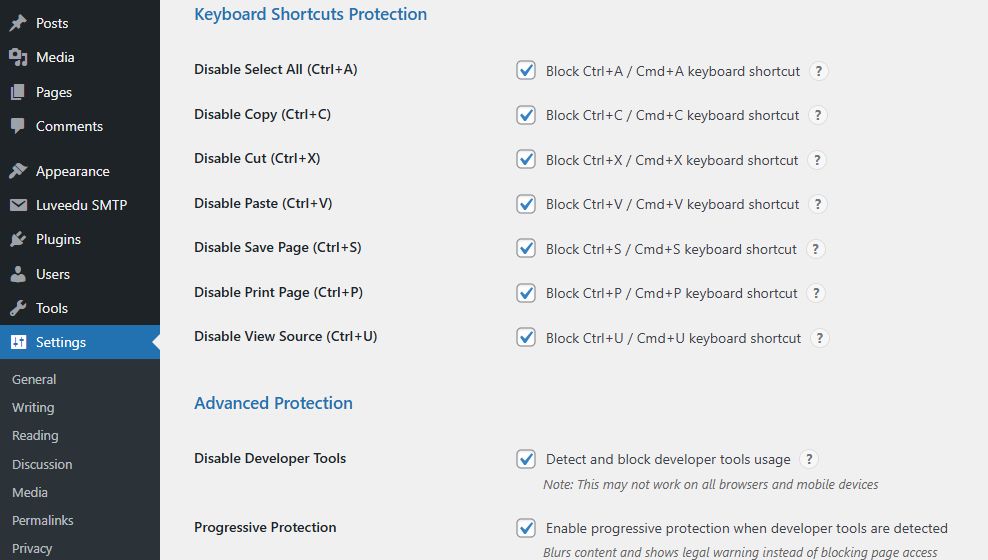
Task: Go to the Permalinks settings page
Action: click(43, 520)
